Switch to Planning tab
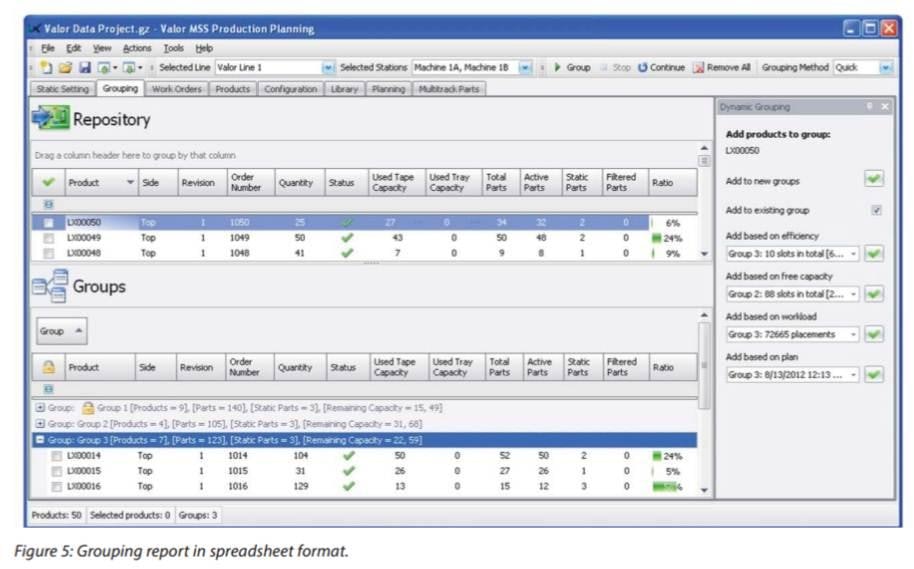 pyautogui.click(x=388, y=89)
